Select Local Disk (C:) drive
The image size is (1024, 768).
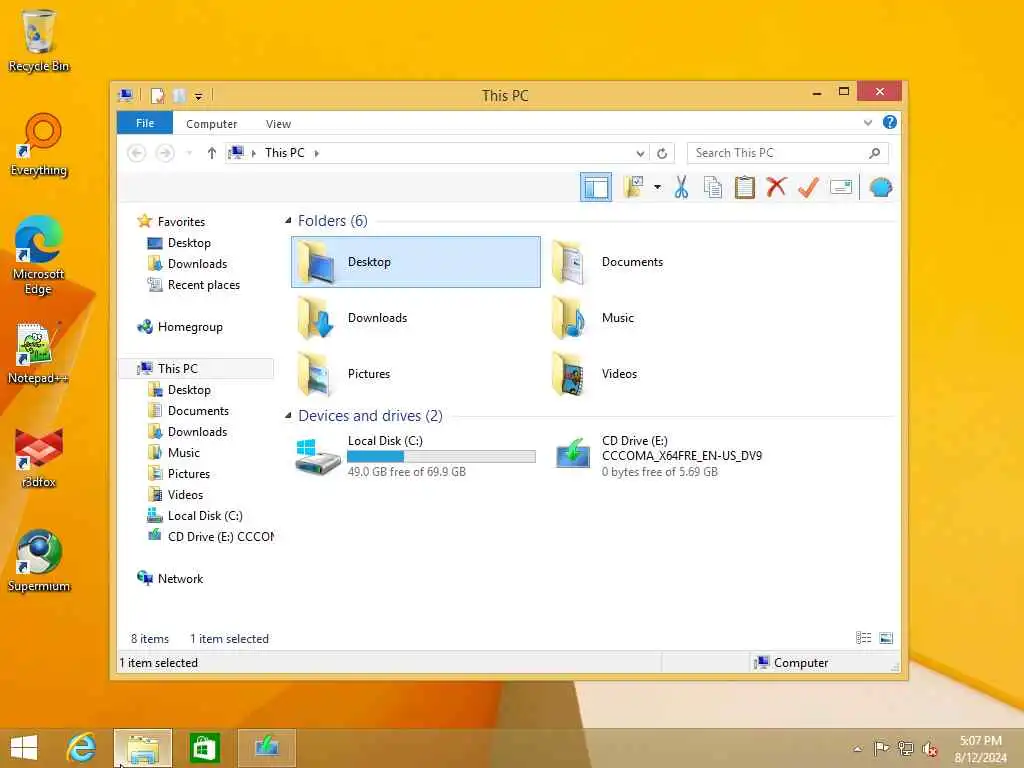416,456
